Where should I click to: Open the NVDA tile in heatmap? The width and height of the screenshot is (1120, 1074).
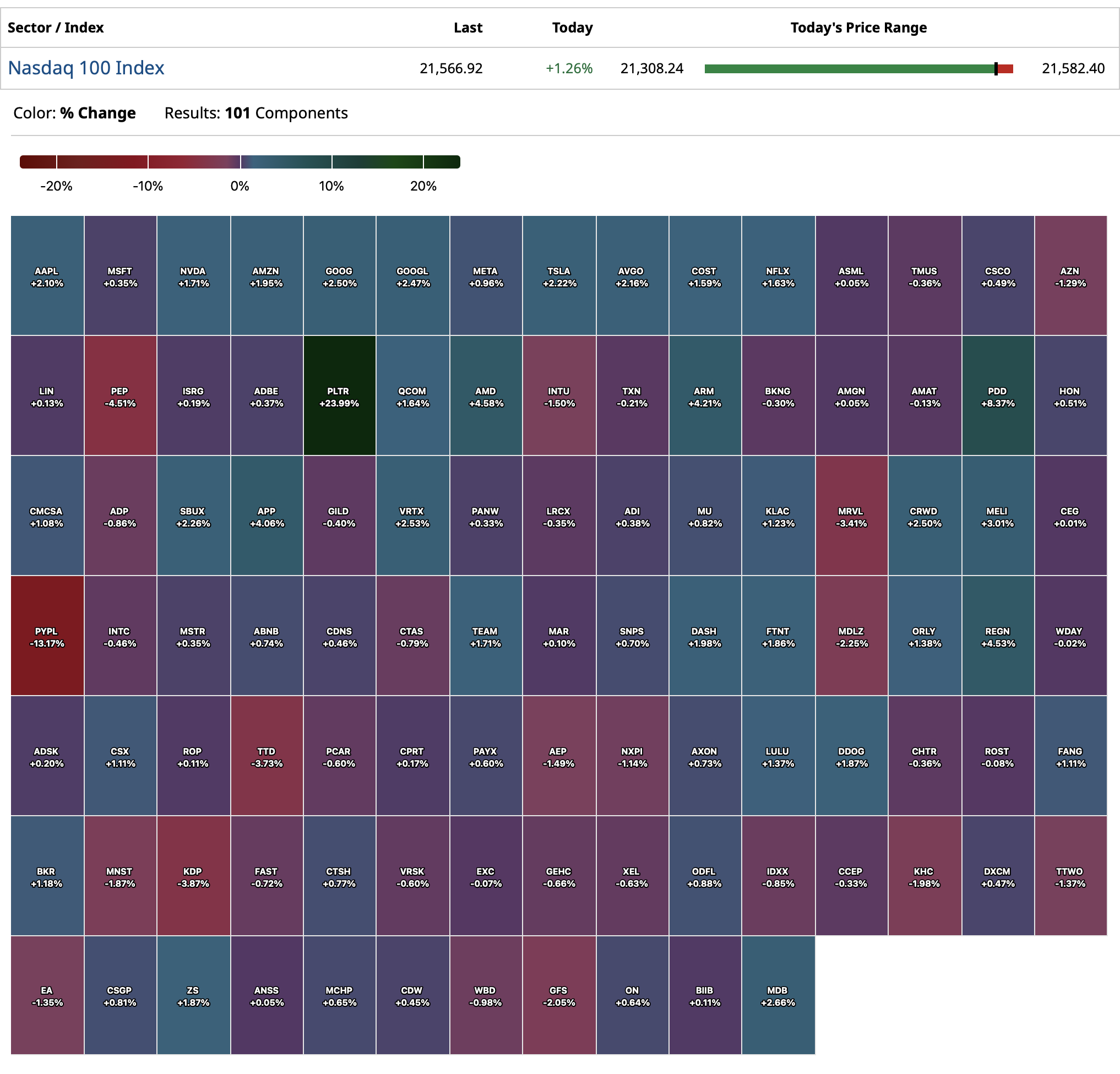point(193,275)
